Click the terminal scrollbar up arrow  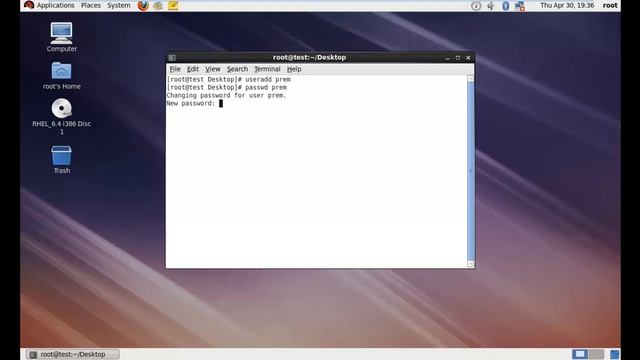click(x=471, y=78)
